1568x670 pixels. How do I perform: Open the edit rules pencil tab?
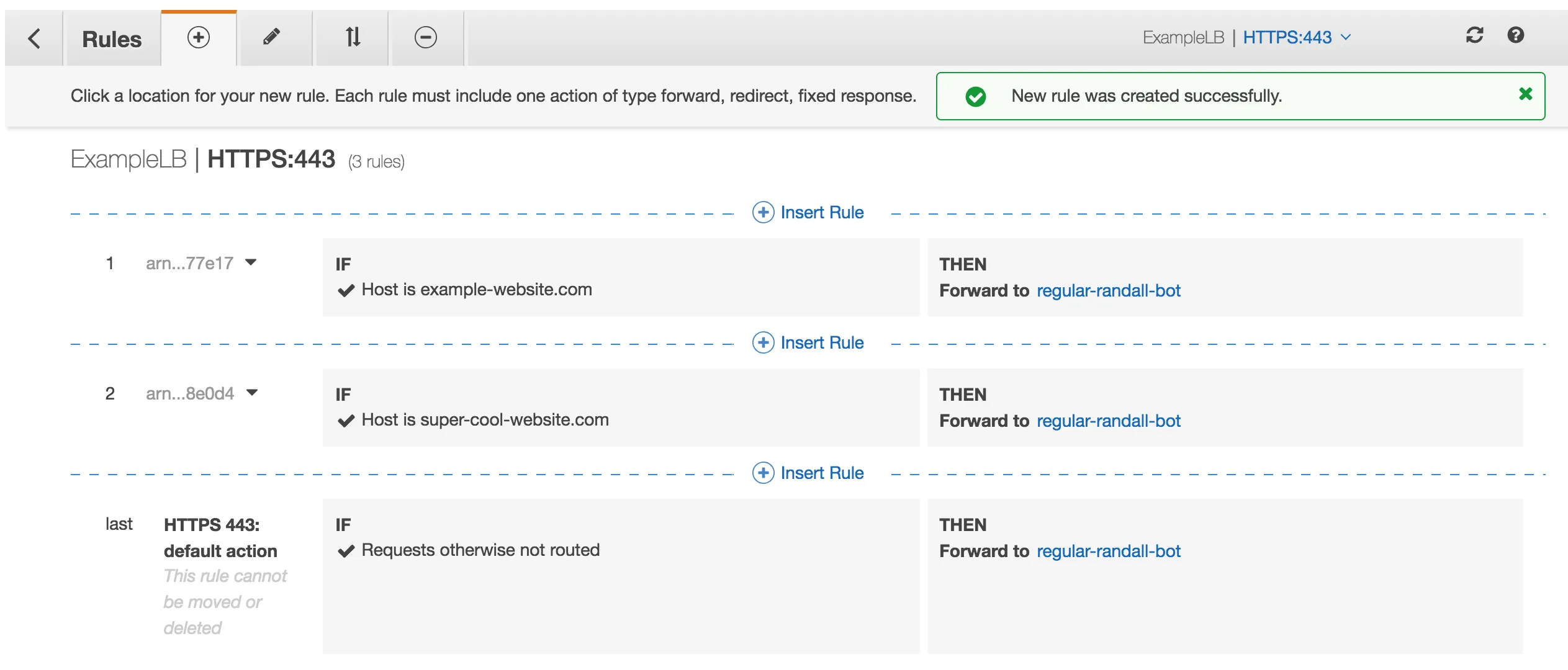[x=271, y=38]
